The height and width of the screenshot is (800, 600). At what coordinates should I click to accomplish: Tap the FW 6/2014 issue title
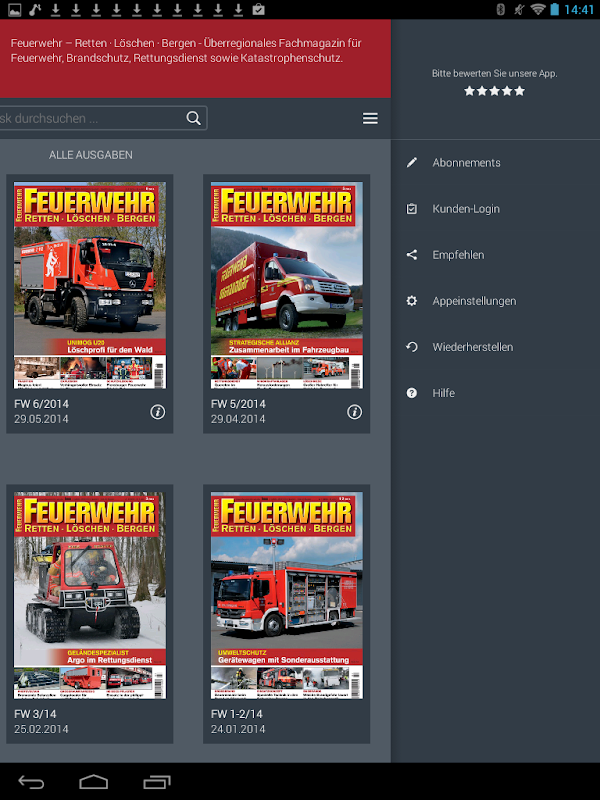click(41, 404)
